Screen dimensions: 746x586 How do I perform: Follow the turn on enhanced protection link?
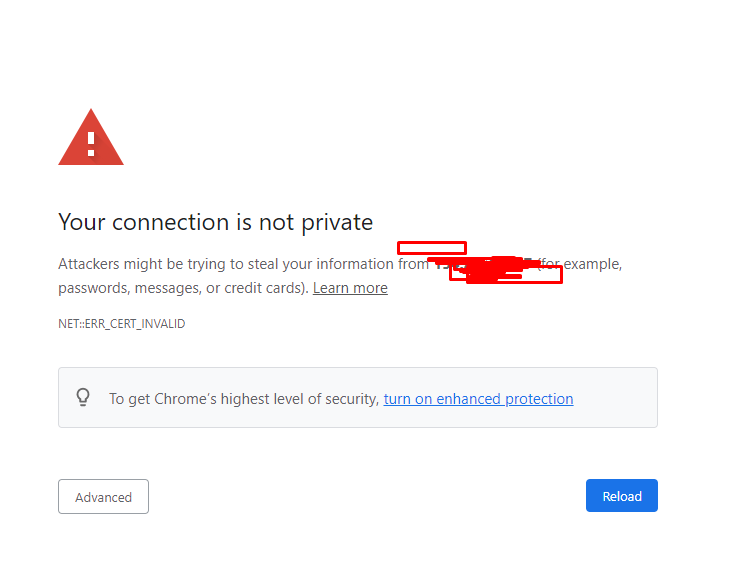(x=478, y=399)
